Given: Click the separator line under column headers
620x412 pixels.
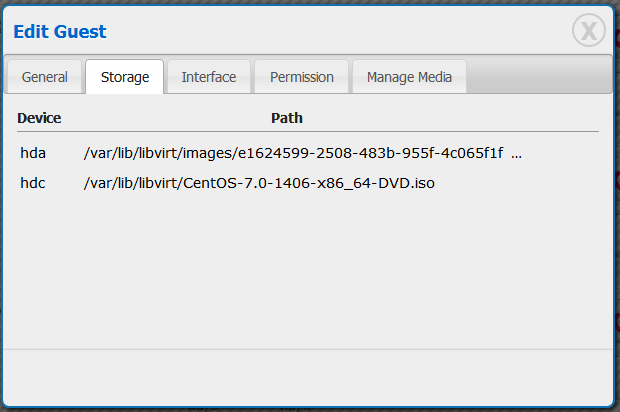Looking at the screenshot, I should (300, 132).
